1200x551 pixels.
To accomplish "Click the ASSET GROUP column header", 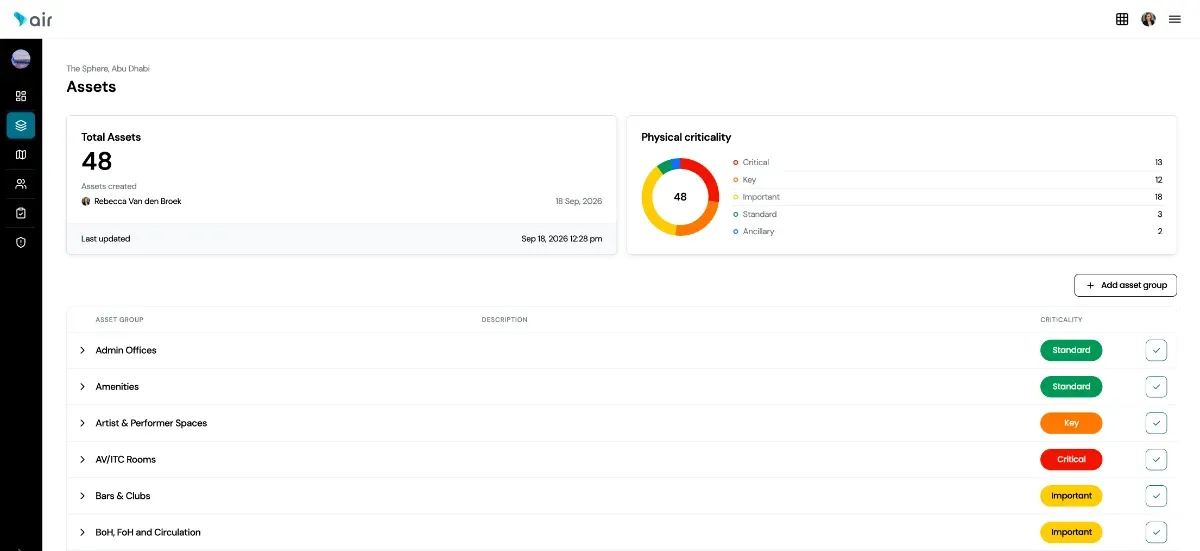I will point(119,320).
